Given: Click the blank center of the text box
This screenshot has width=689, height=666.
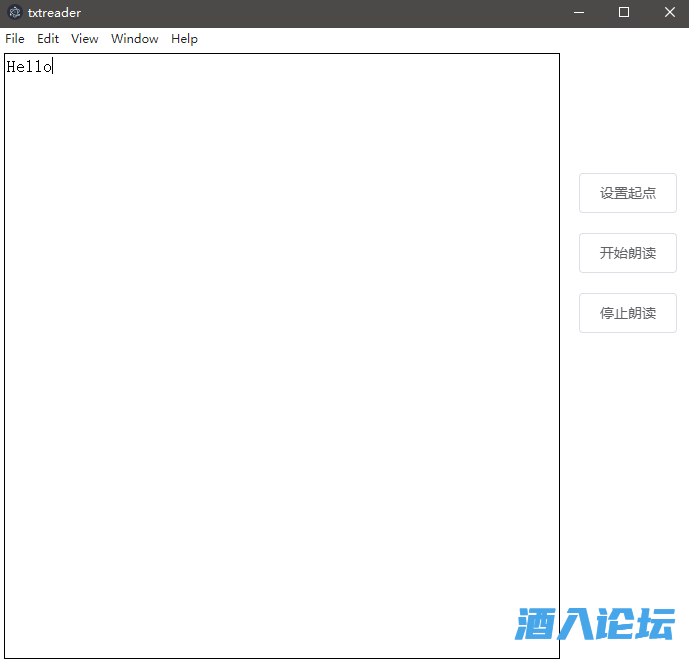Looking at the screenshot, I should [282, 356].
